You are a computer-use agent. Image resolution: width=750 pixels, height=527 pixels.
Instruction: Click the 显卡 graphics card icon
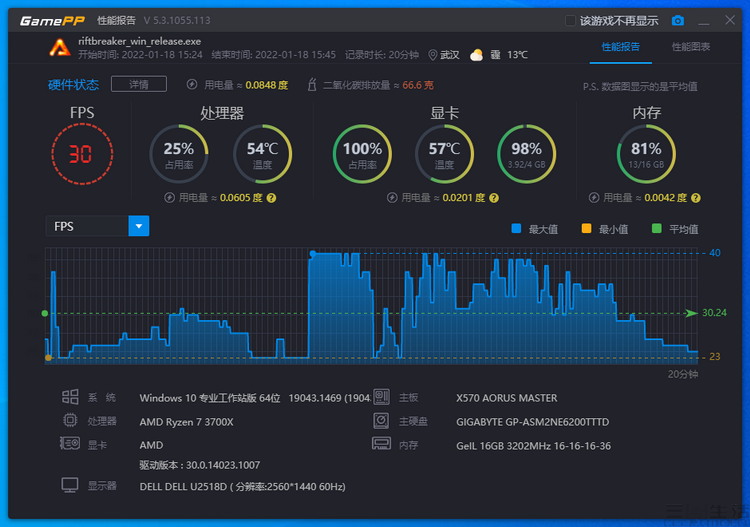pyautogui.click(x=70, y=444)
